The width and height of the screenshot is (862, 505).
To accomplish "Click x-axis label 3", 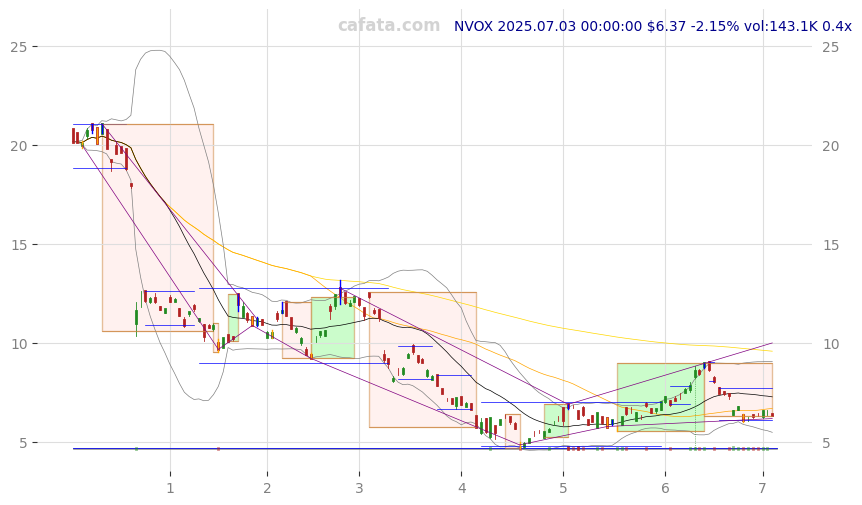I will pyautogui.click(x=360, y=488).
